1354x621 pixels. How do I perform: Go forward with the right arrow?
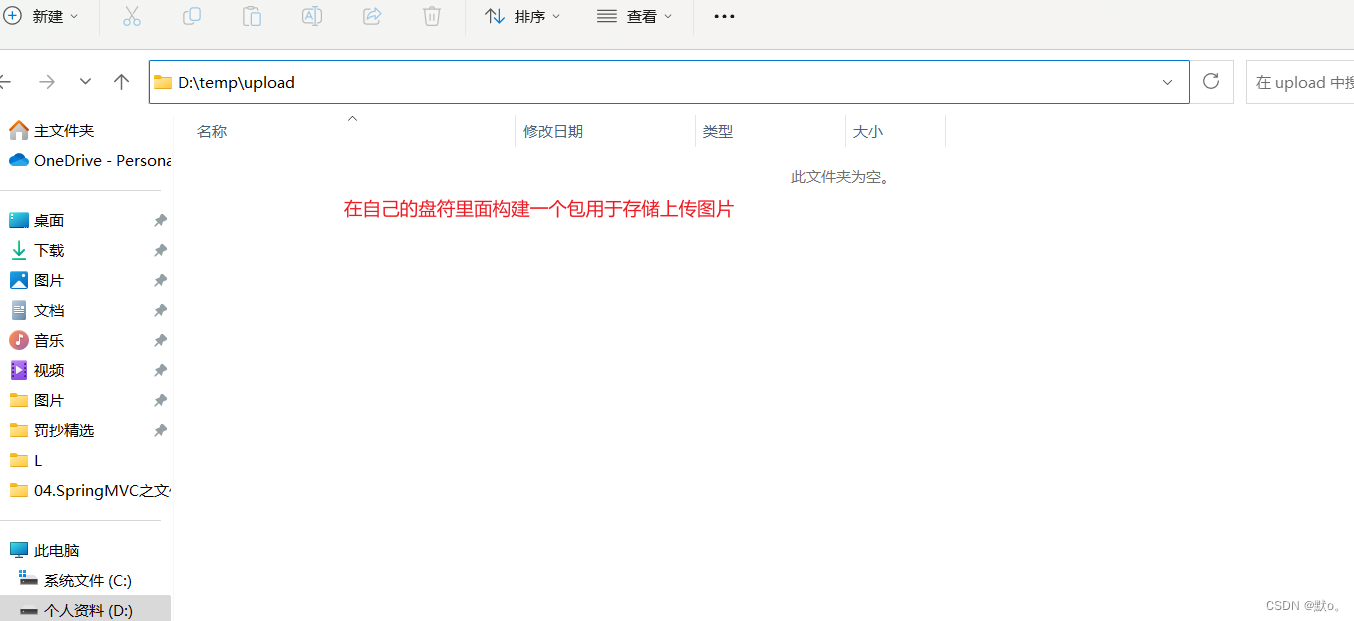tap(47, 82)
